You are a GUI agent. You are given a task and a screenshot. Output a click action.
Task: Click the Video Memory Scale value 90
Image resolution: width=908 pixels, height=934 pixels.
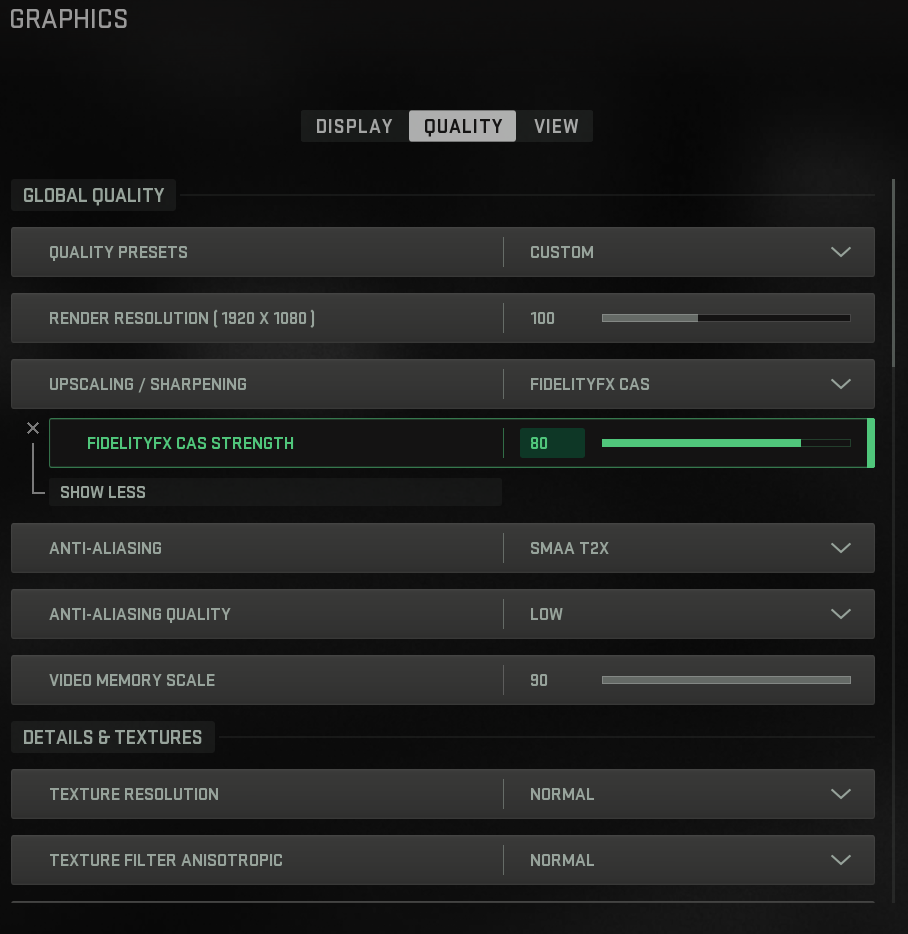pyautogui.click(x=539, y=680)
